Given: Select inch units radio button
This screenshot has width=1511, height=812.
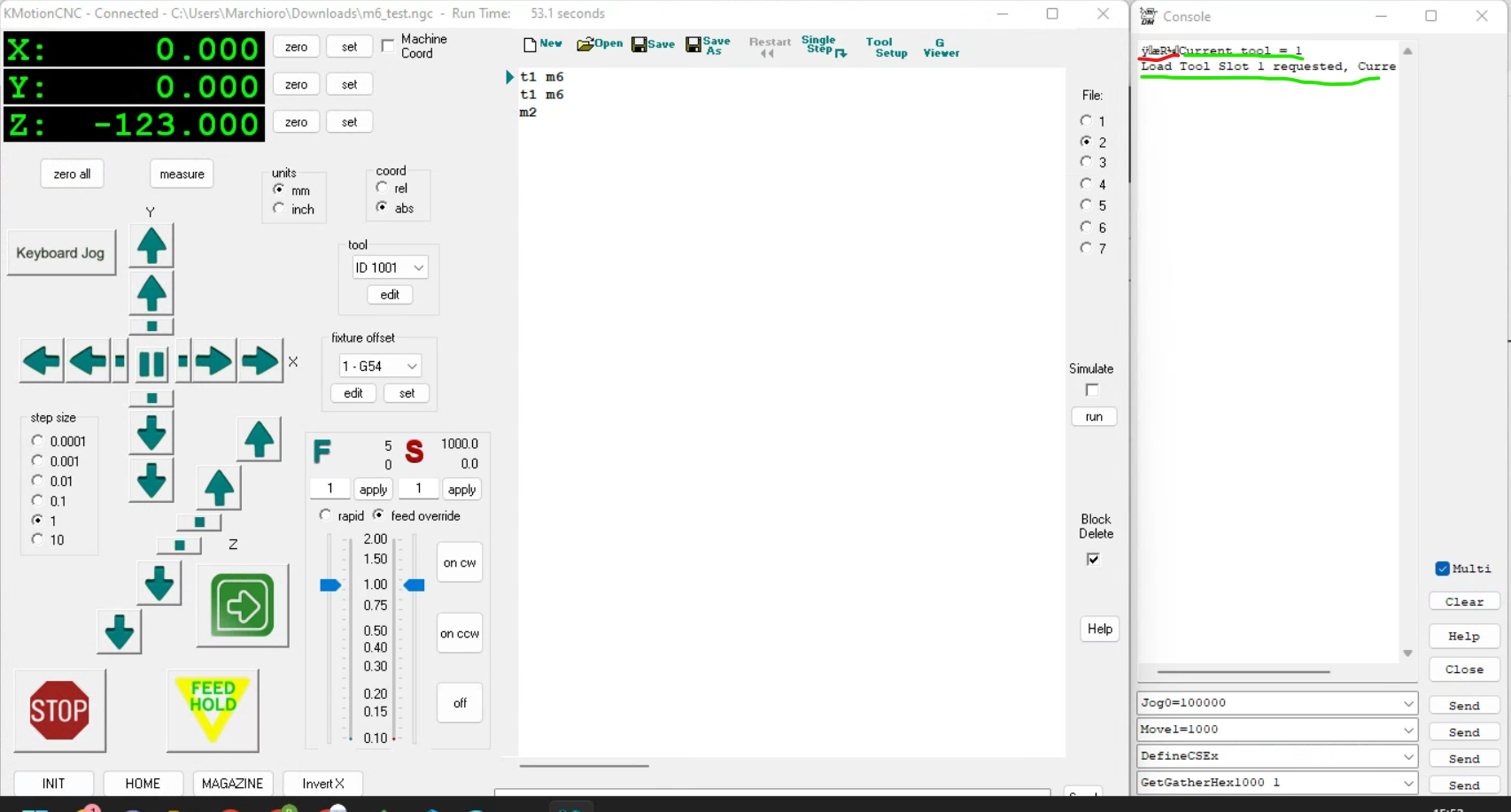Looking at the screenshot, I should click(x=279, y=209).
